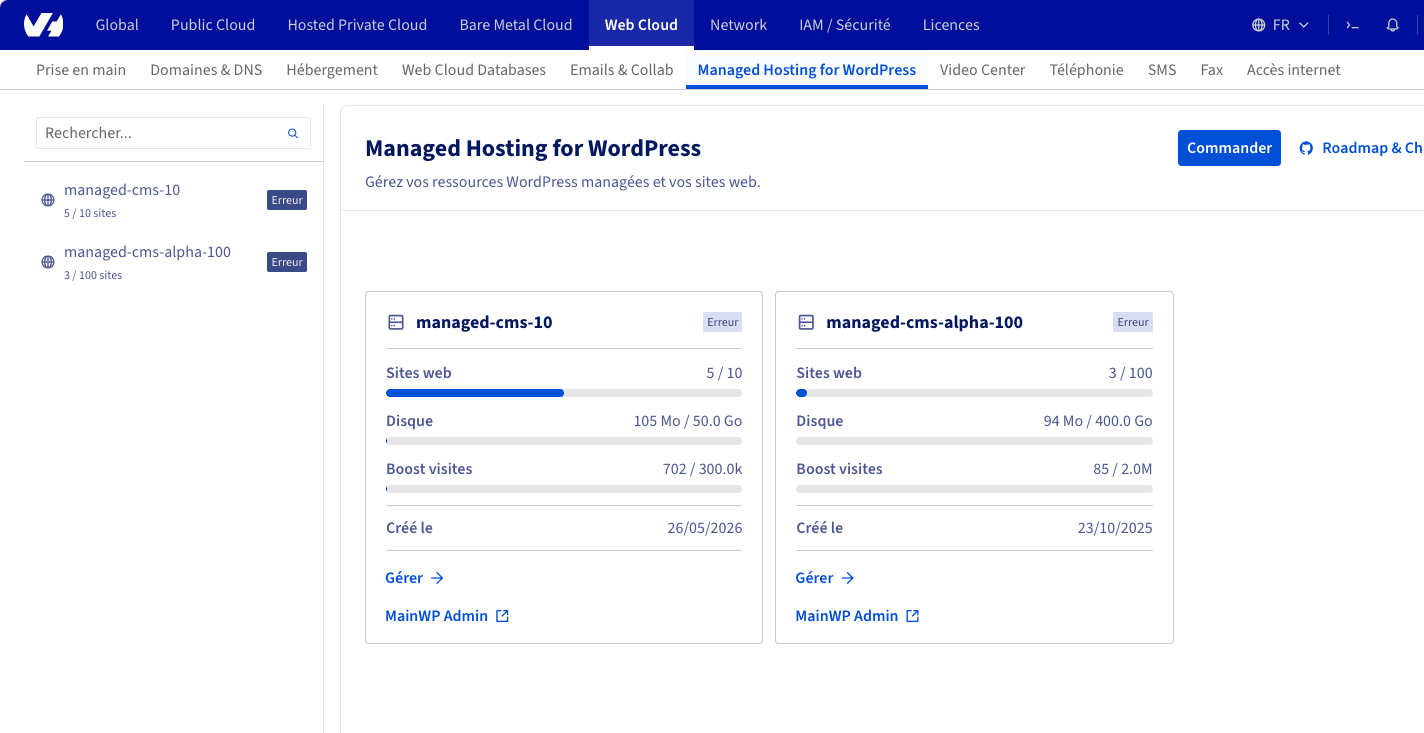Click creation date 23/10/2025
Screen dimensions: 1424x733
coord(1115,528)
